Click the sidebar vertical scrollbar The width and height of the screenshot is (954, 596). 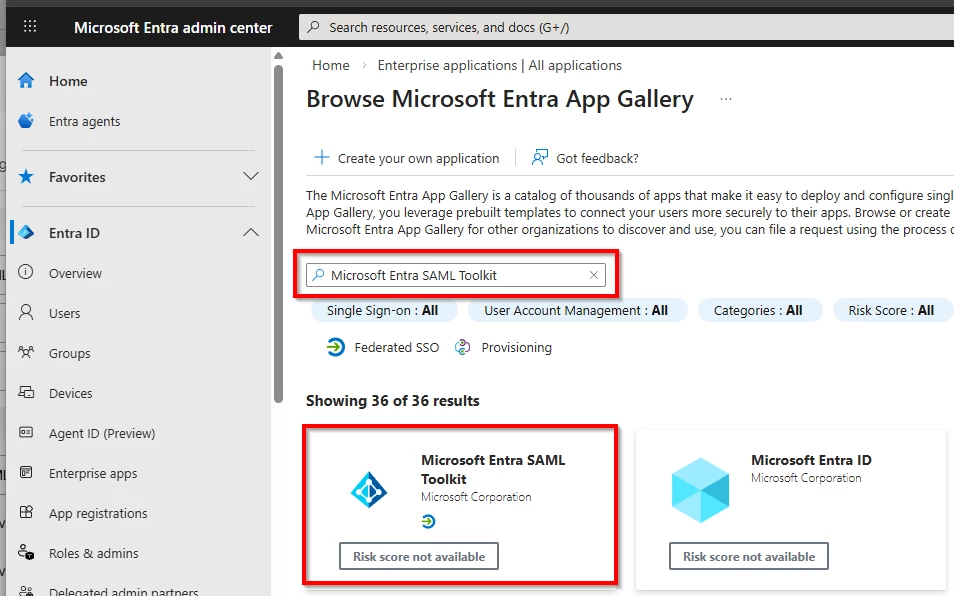coord(279,234)
